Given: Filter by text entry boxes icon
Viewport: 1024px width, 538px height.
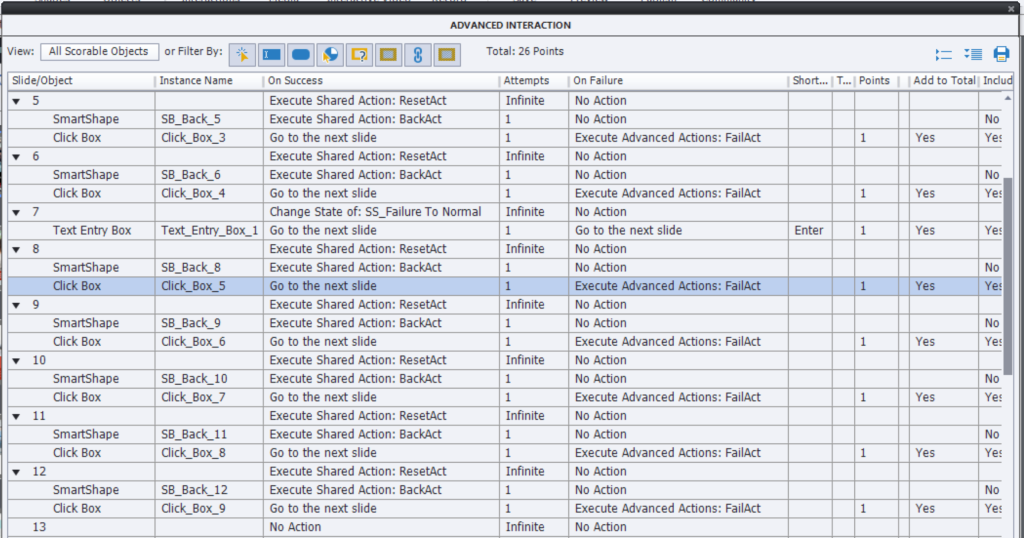Looking at the screenshot, I should [271, 54].
